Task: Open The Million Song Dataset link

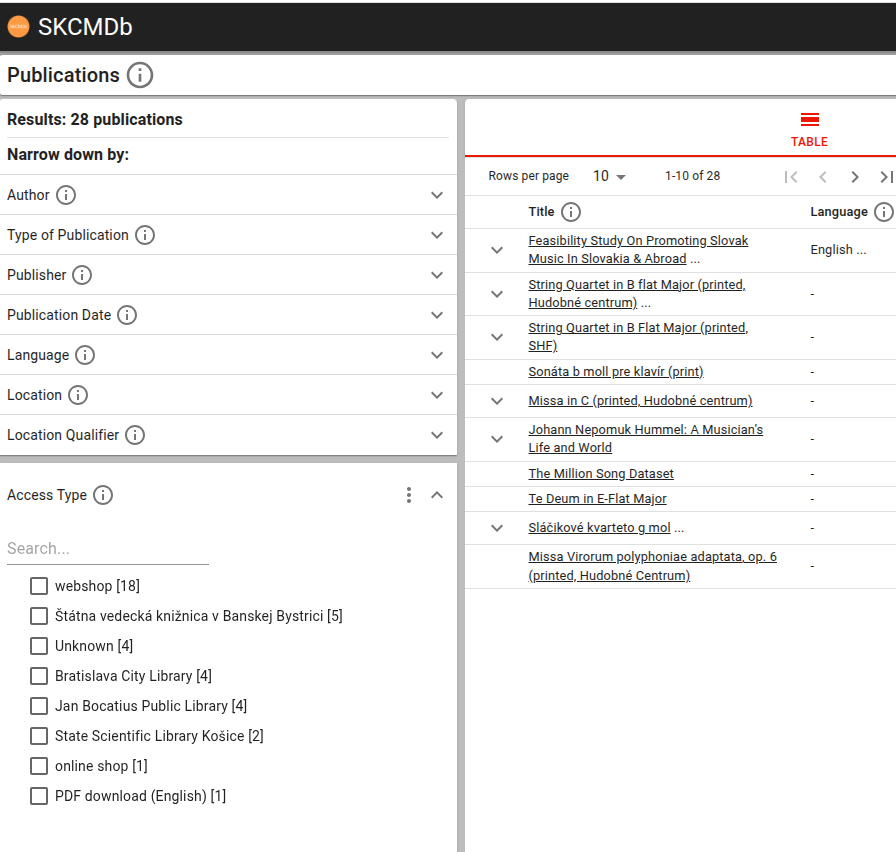Action: 601,474
